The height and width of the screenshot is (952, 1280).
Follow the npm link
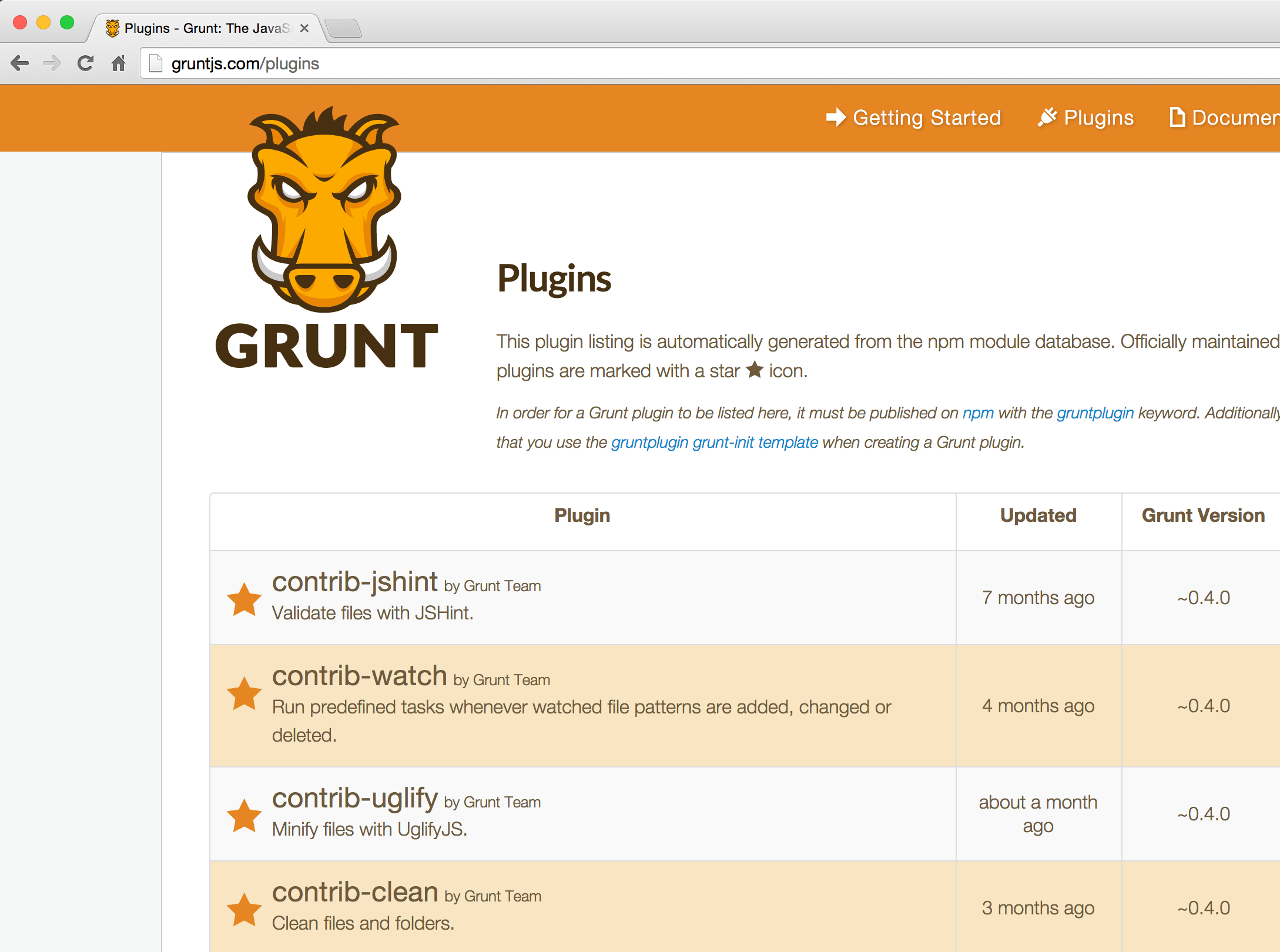point(978,413)
